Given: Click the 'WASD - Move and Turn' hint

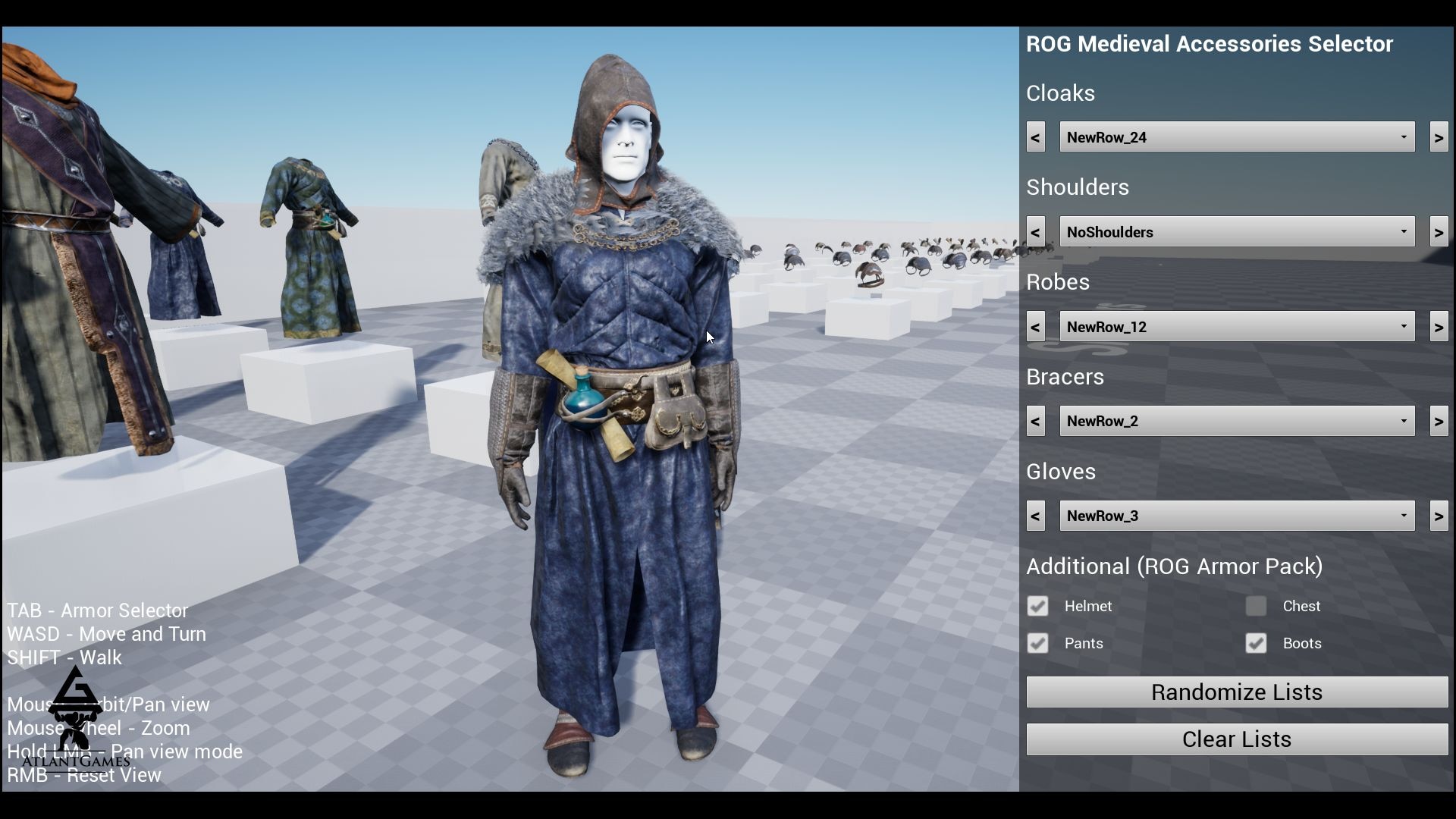Looking at the screenshot, I should pyautogui.click(x=107, y=634).
